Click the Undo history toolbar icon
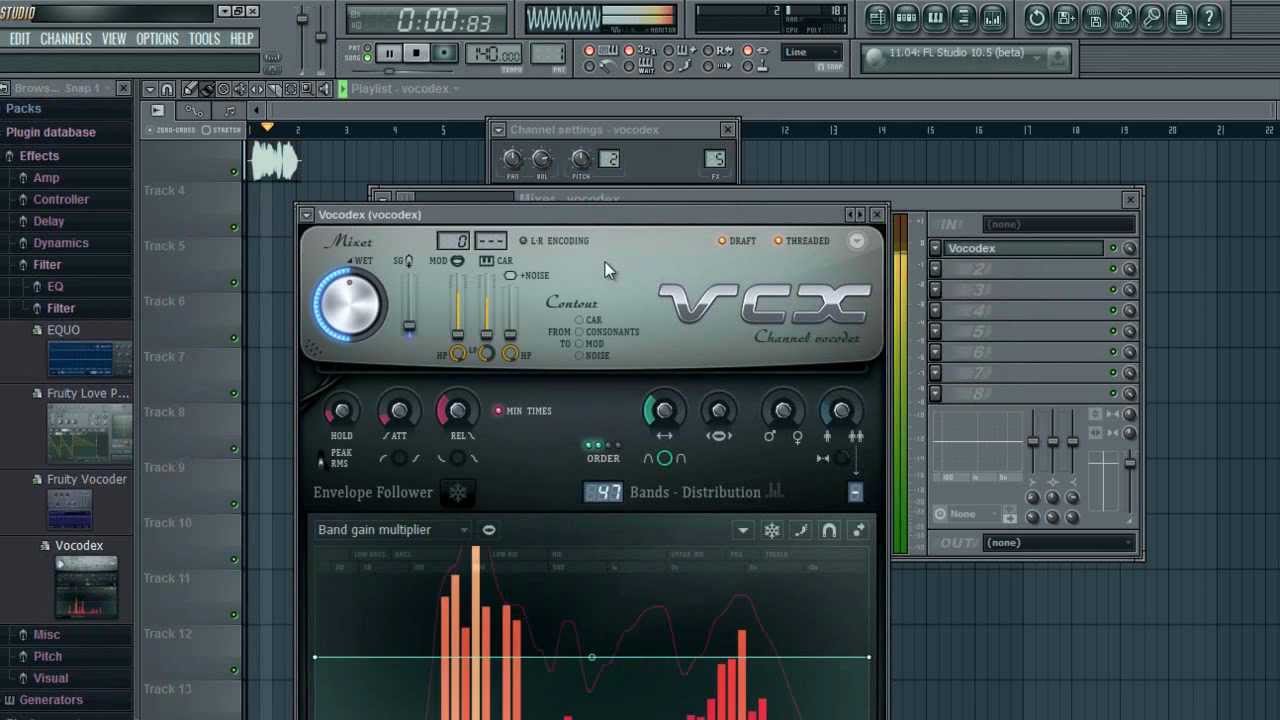The width and height of the screenshot is (1280, 720). [1037, 17]
